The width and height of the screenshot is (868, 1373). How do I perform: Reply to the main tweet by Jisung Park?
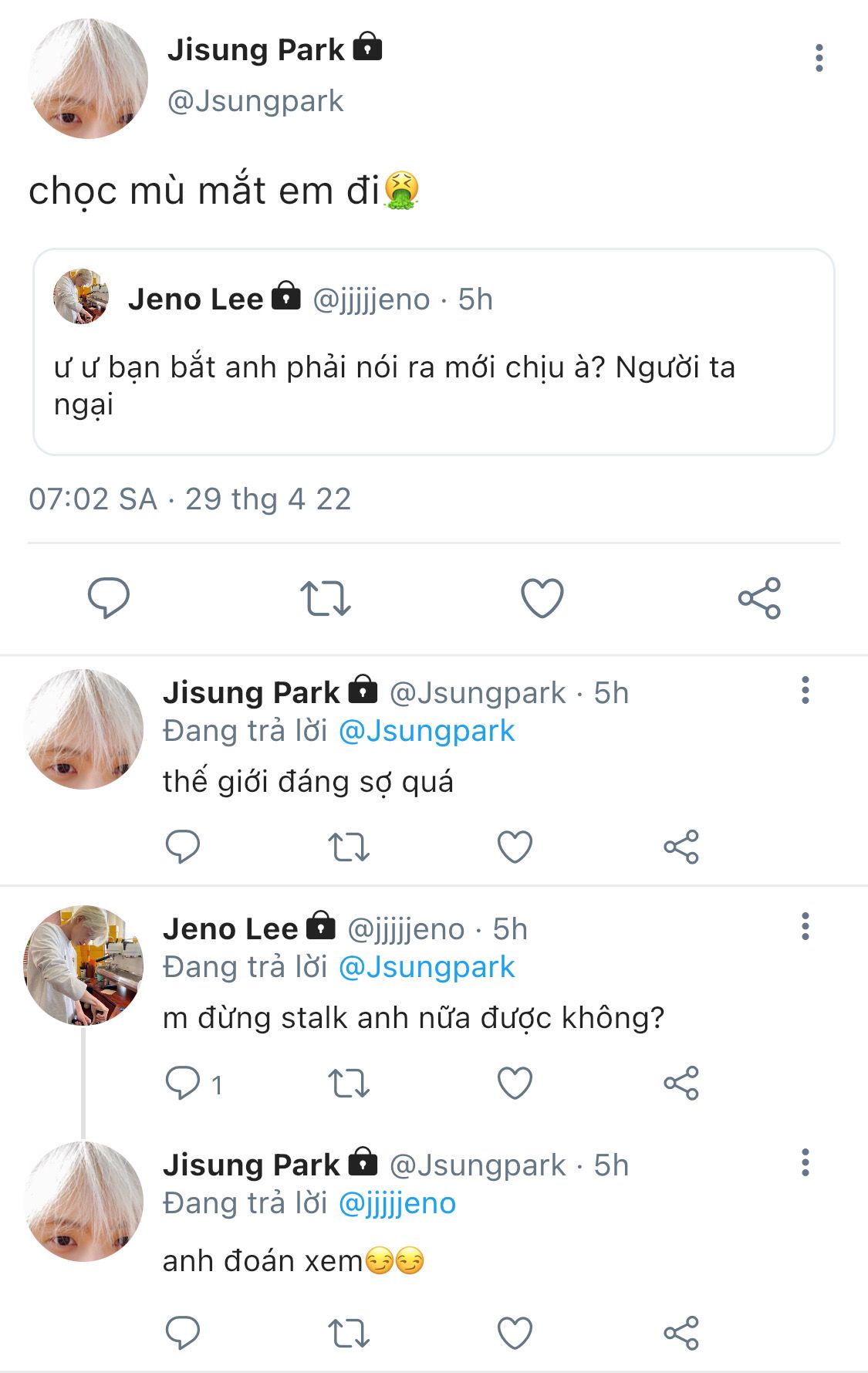109,597
